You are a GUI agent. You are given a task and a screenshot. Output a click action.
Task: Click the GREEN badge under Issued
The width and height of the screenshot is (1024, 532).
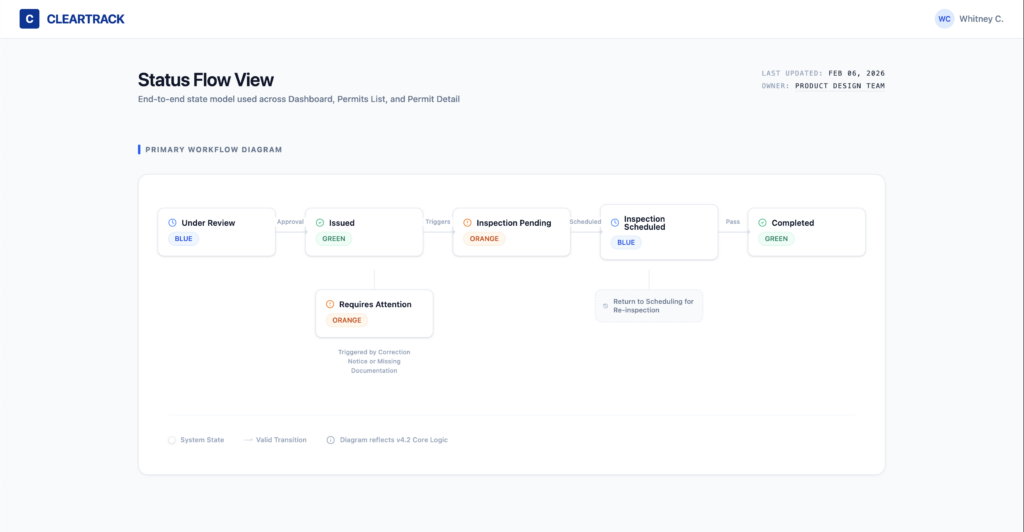click(333, 239)
